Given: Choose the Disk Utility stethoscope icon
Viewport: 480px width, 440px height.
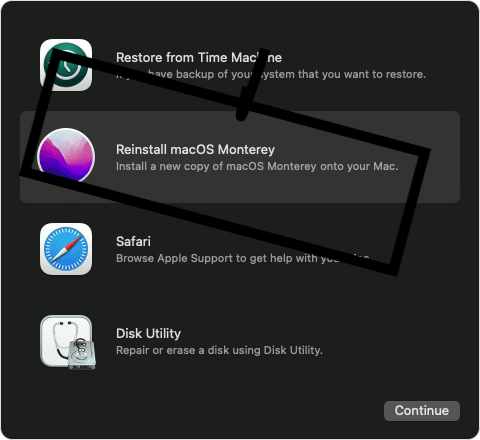Looking at the screenshot, I should pyautogui.click(x=68, y=342).
